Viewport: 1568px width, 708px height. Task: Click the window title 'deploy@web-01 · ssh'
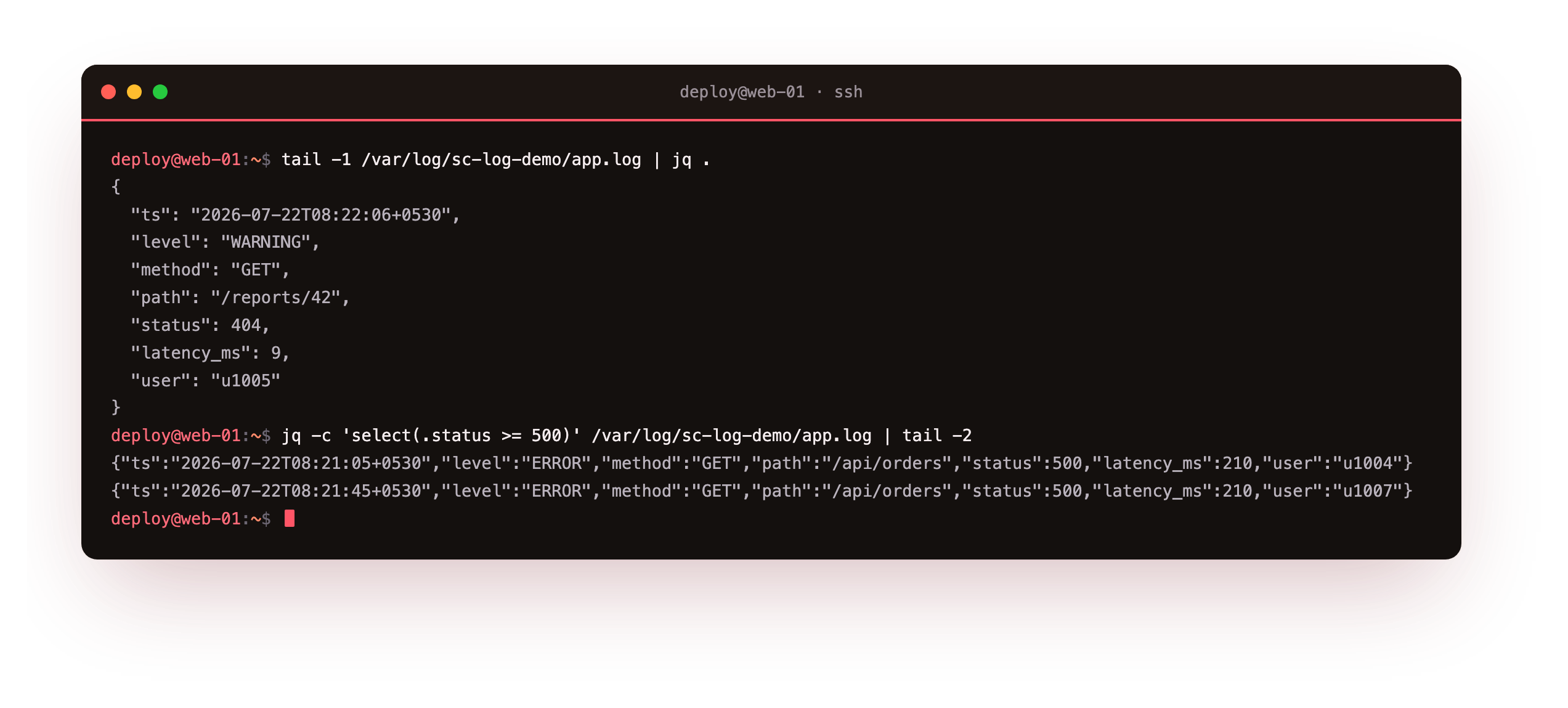point(771,92)
